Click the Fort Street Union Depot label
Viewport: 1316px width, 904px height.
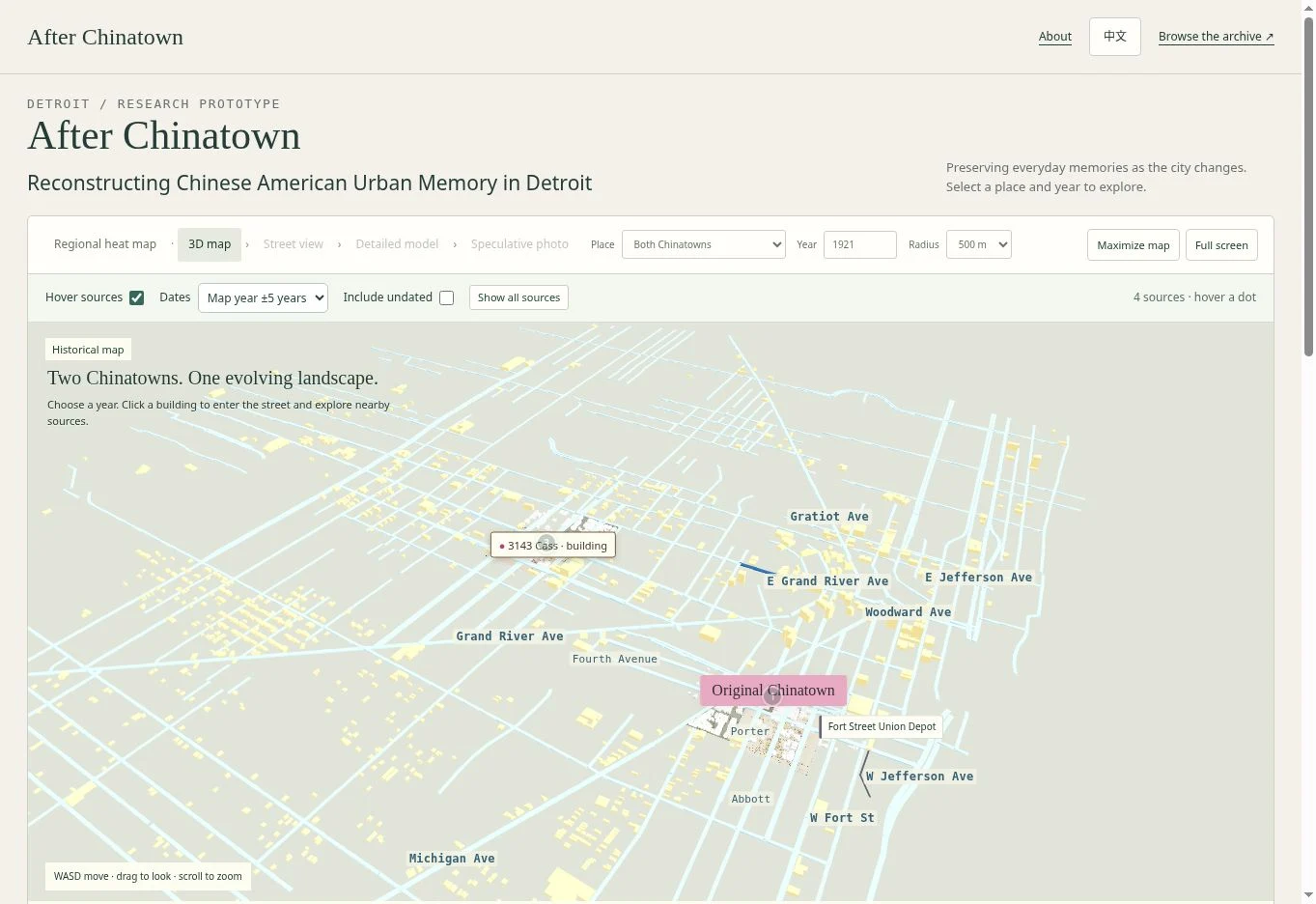[882, 726]
